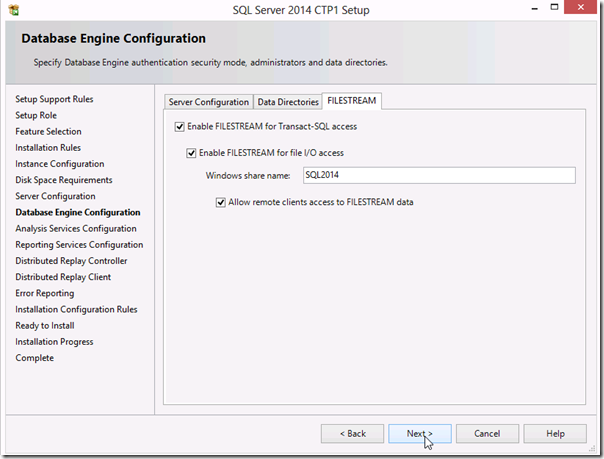
Task: Click Complete step in sidebar
Action: tap(35, 358)
